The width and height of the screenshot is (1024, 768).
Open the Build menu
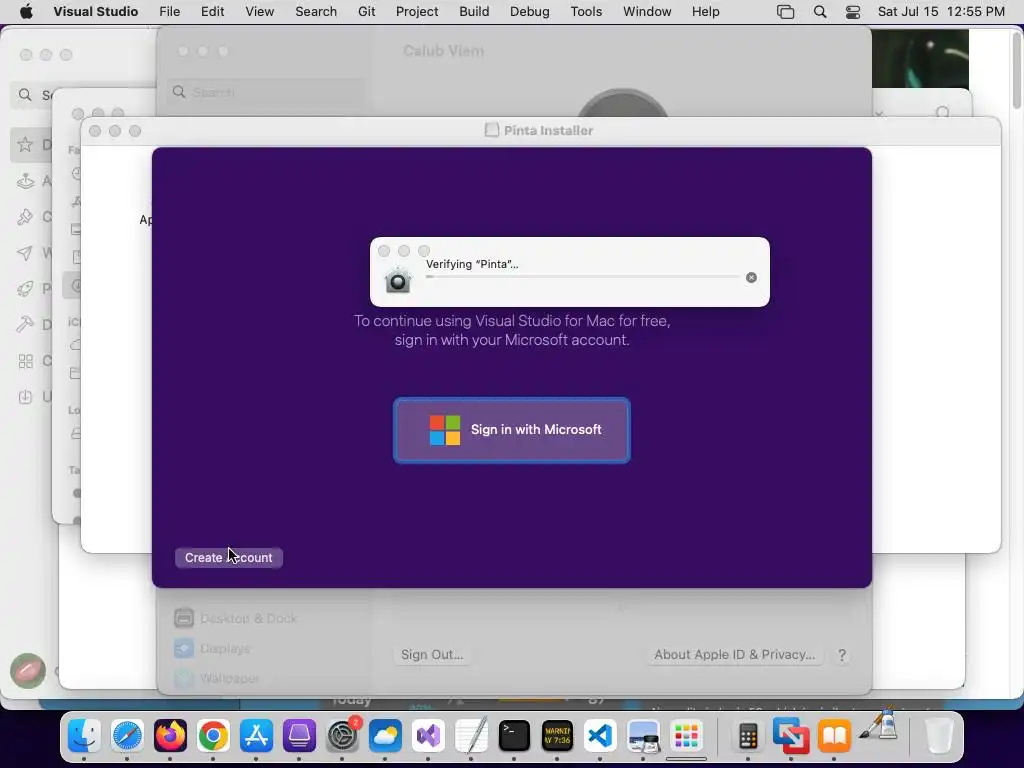(474, 12)
